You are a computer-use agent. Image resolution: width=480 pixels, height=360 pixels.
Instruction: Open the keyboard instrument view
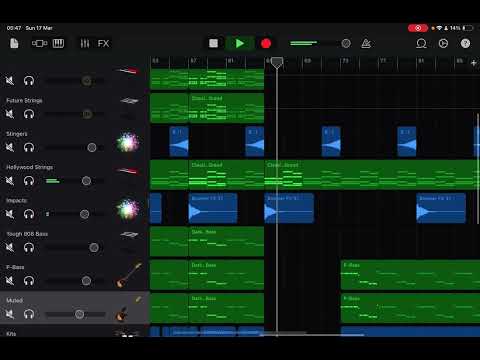tap(58, 43)
